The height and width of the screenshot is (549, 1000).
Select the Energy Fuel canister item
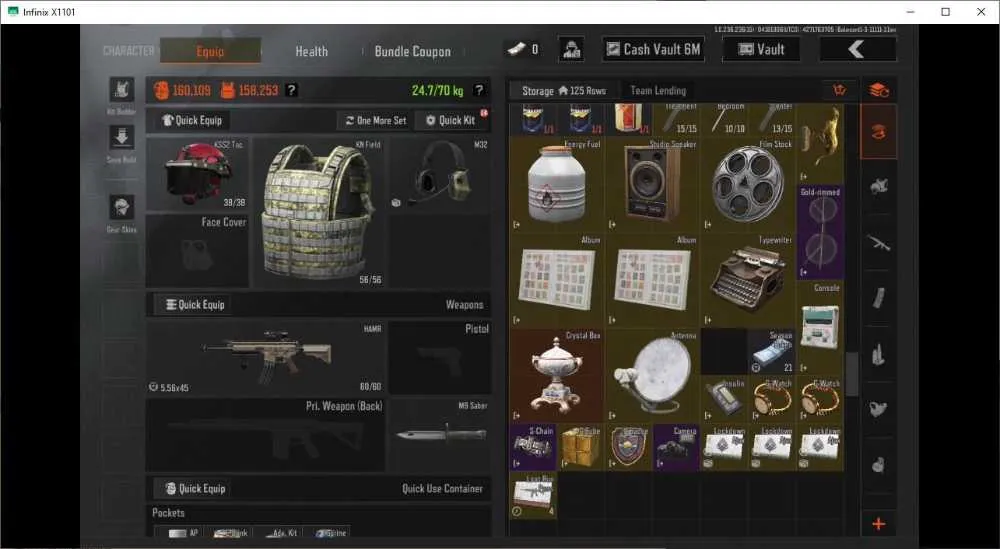[x=556, y=184]
